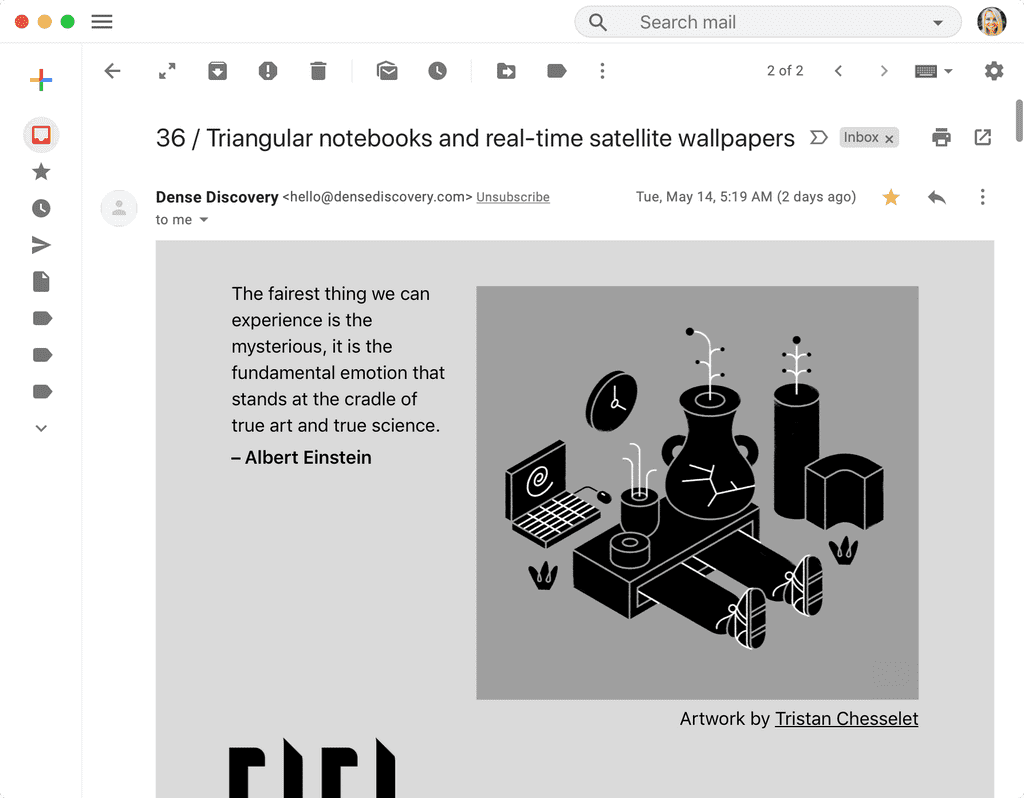Open the third label icon in sidebar

42,391
